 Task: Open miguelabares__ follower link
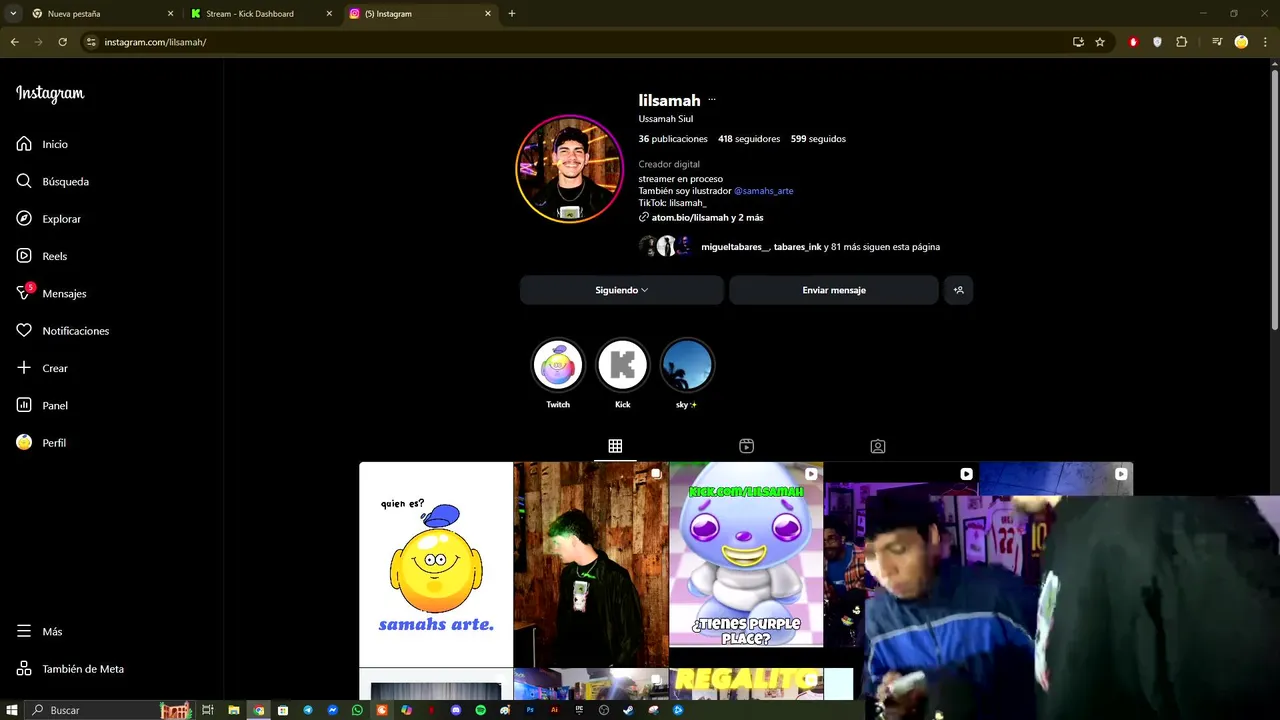[735, 247]
